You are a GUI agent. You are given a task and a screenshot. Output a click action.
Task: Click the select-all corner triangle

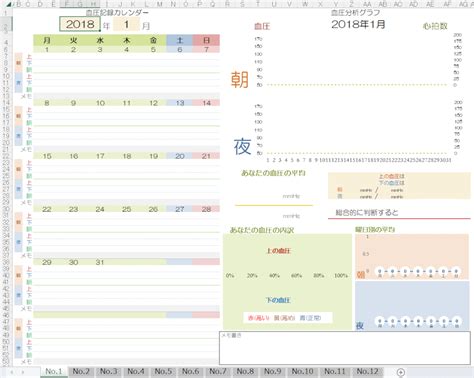(x=9, y=4)
